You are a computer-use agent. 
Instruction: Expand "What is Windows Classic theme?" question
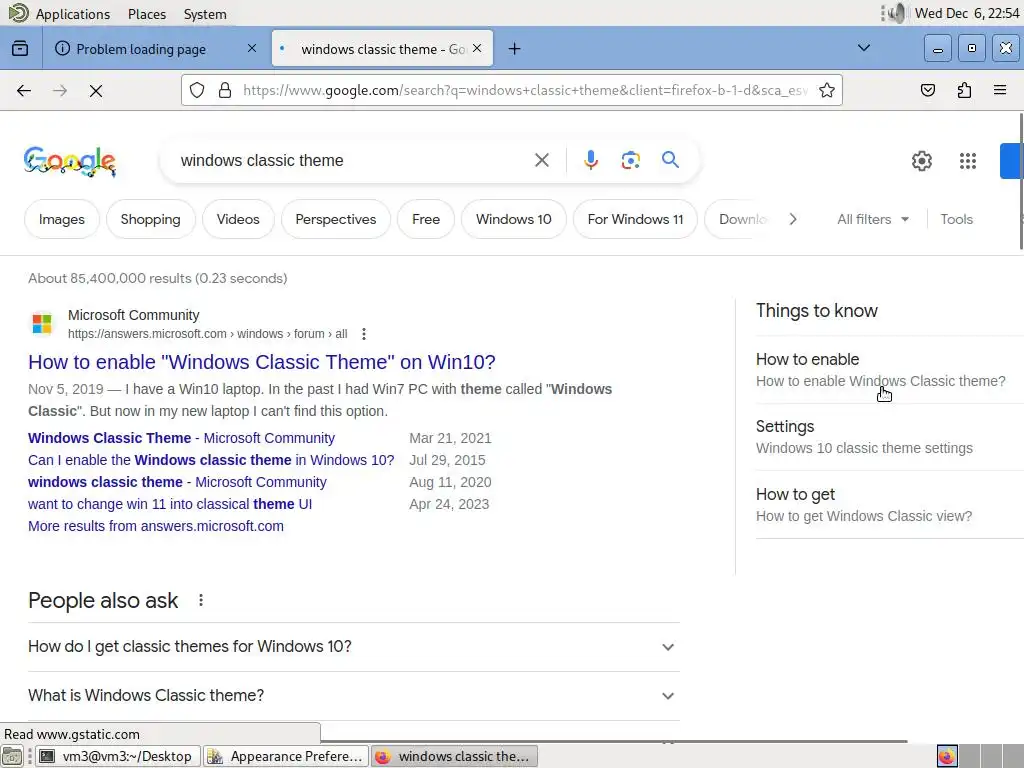tap(353, 696)
